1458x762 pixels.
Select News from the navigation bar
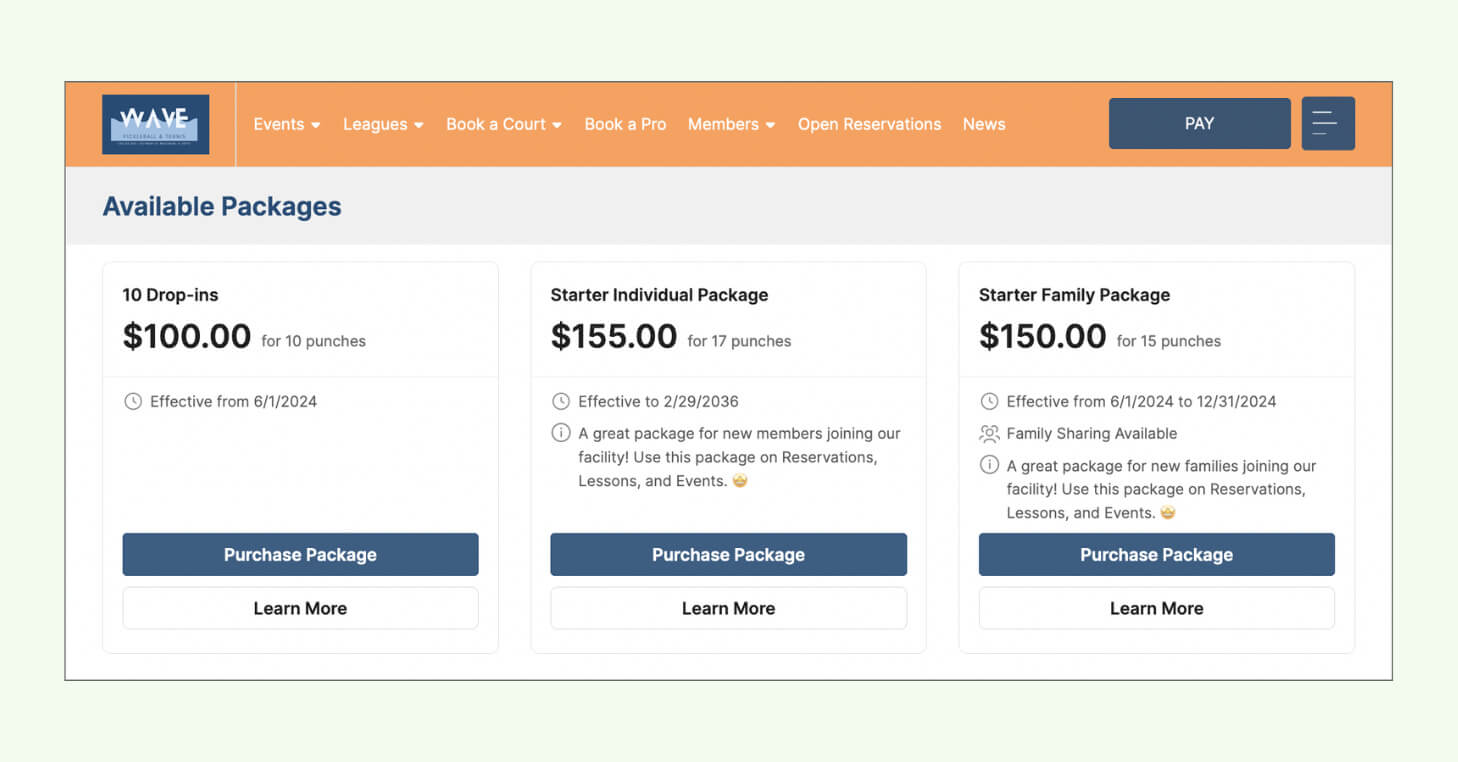pyautogui.click(x=984, y=124)
